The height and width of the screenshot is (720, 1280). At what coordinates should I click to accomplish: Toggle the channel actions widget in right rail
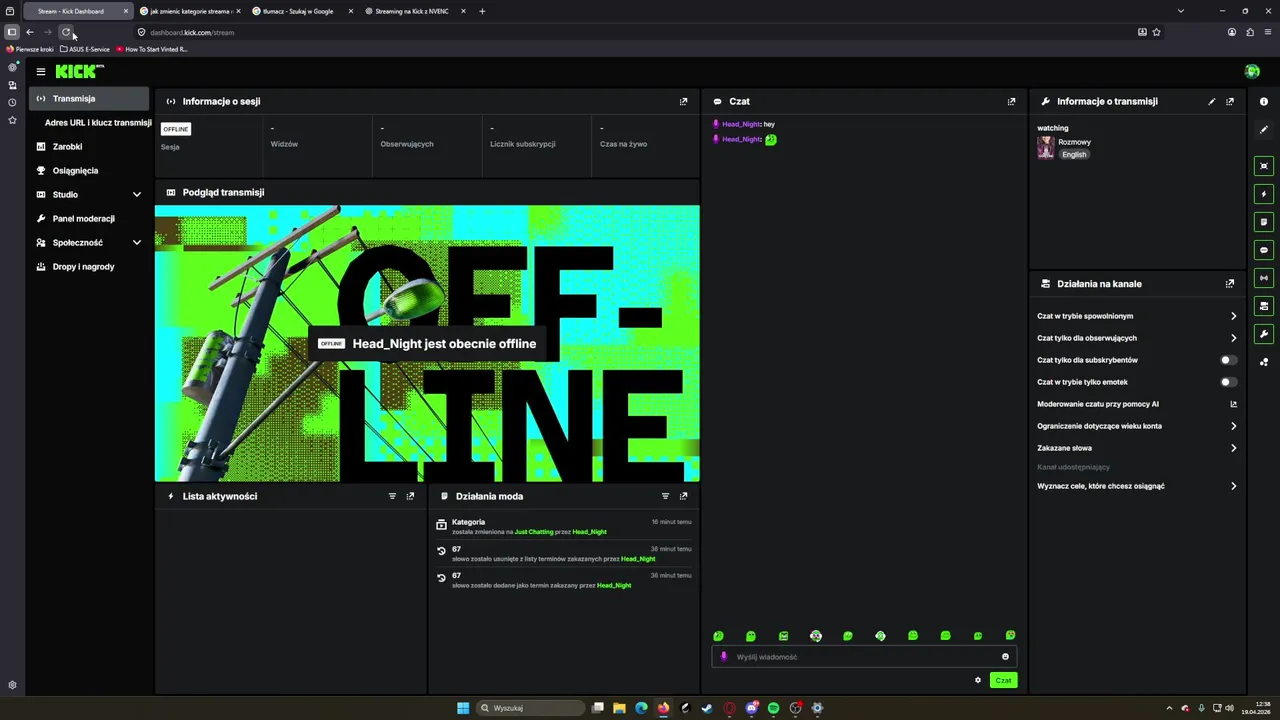[x=1264, y=306]
